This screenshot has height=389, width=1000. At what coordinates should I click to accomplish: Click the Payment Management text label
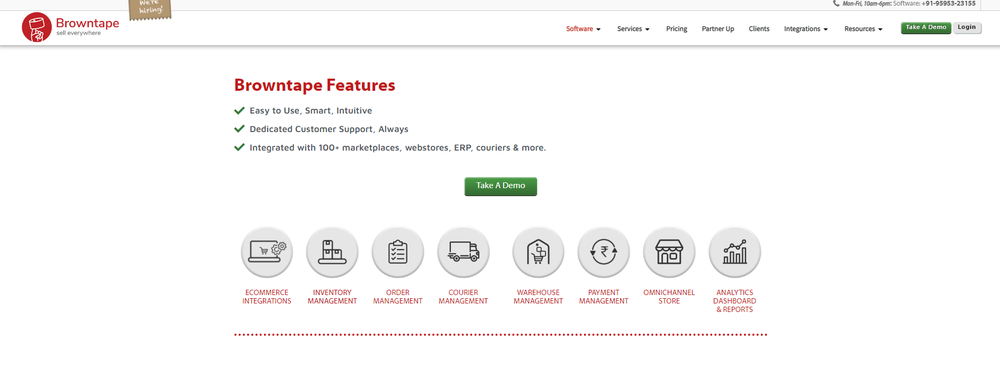pos(603,297)
